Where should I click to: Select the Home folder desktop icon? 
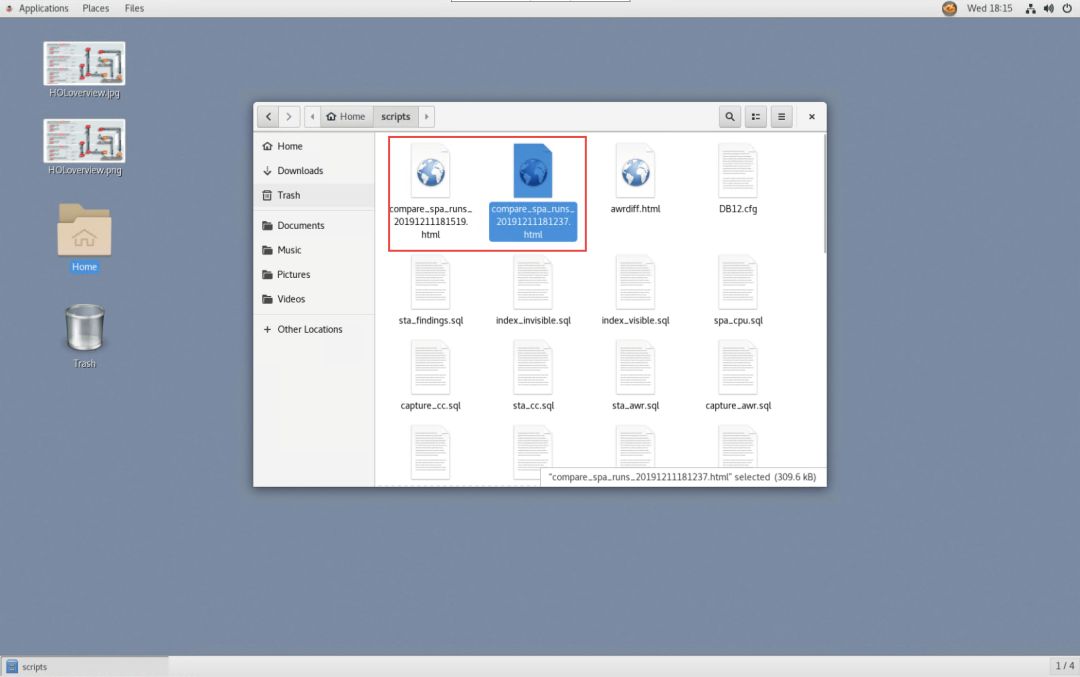coord(84,230)
